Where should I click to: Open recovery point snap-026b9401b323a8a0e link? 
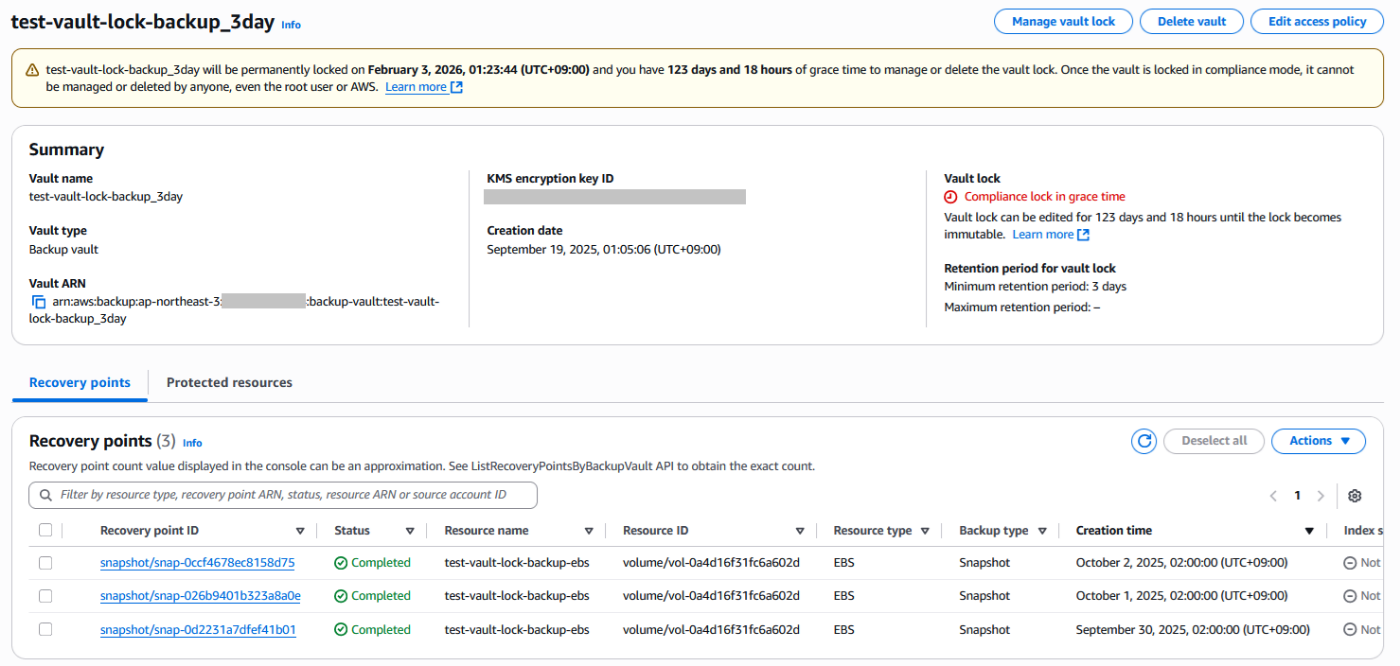pyautogui.click(x=200, y=596)
